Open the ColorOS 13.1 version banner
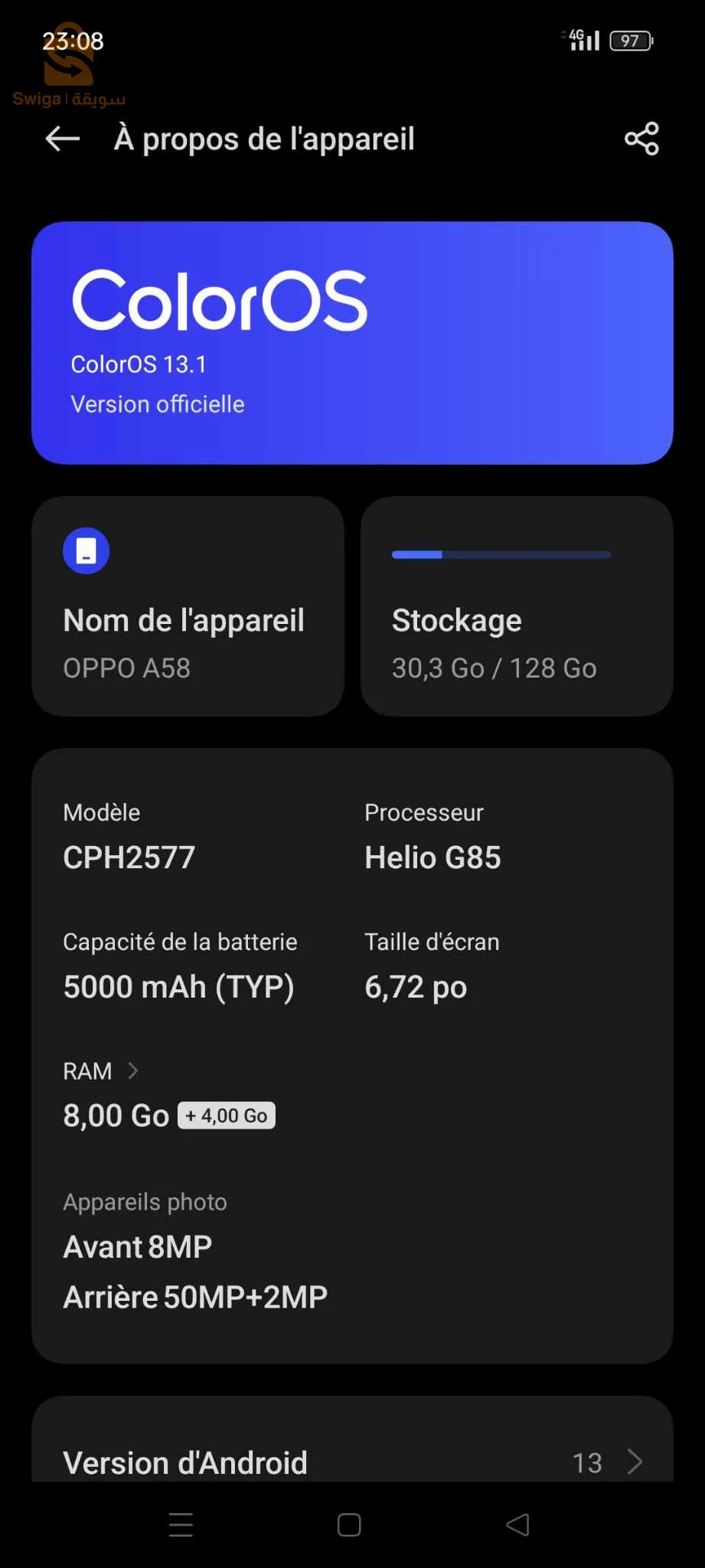 pos(352,343)
